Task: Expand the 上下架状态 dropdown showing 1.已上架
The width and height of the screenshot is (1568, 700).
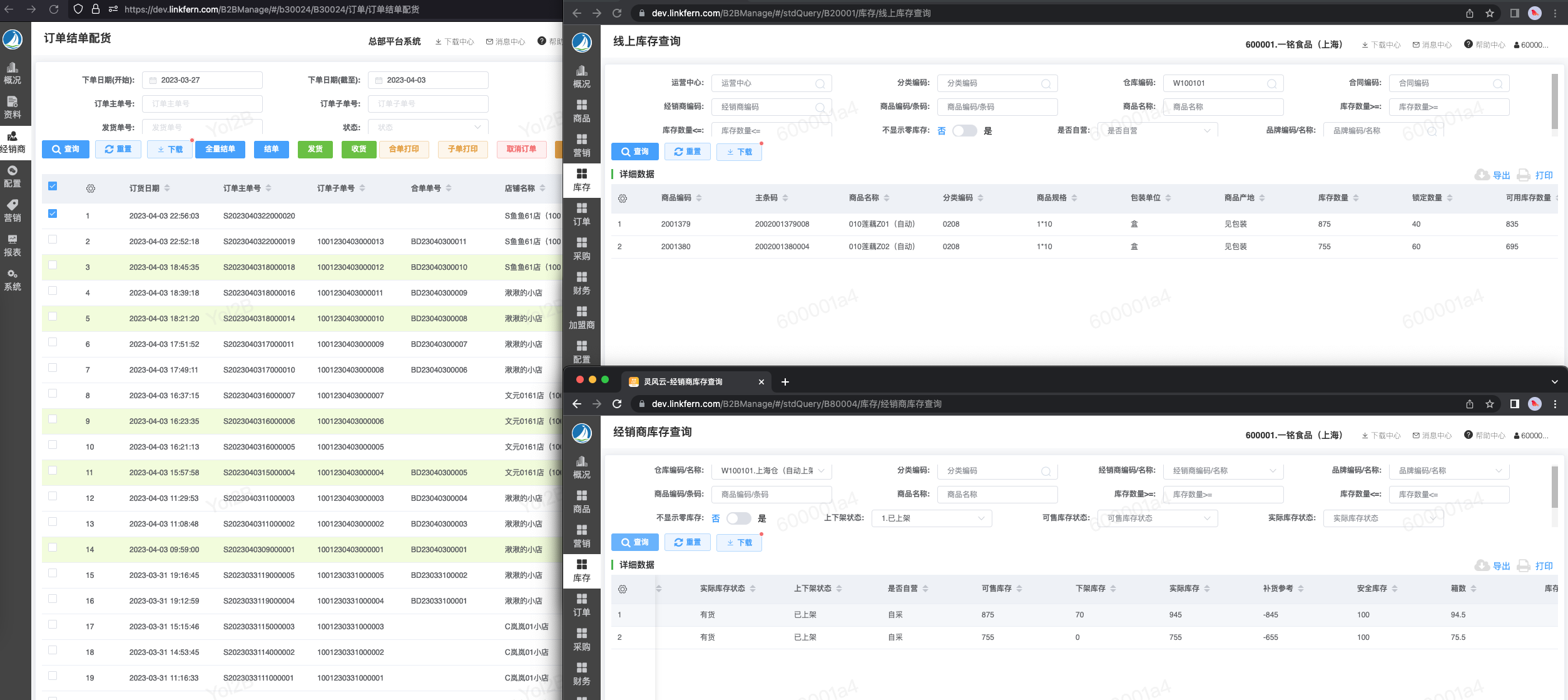Action: coord(931,518)
